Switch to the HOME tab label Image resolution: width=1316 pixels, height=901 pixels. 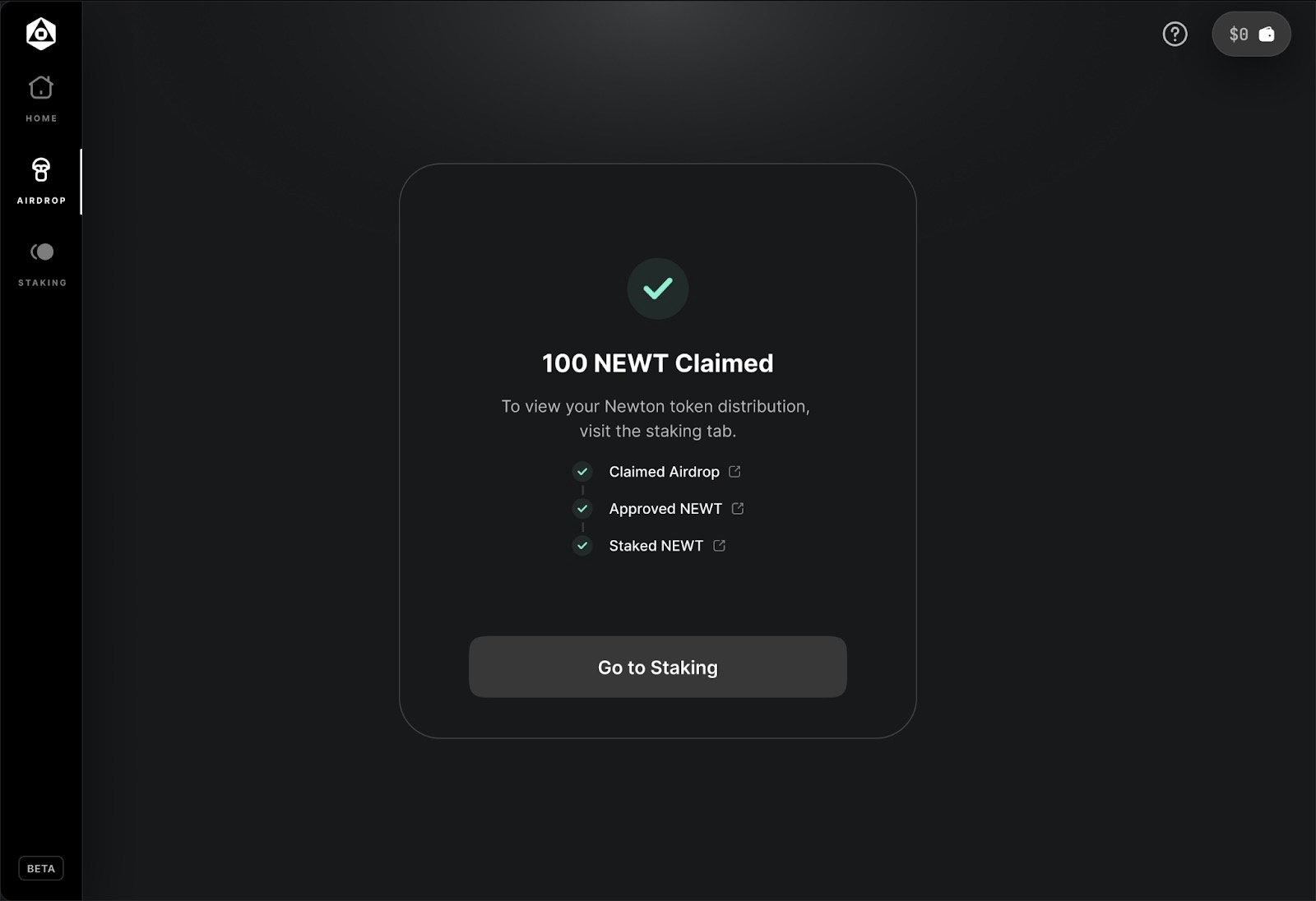(x=41, y=118)
